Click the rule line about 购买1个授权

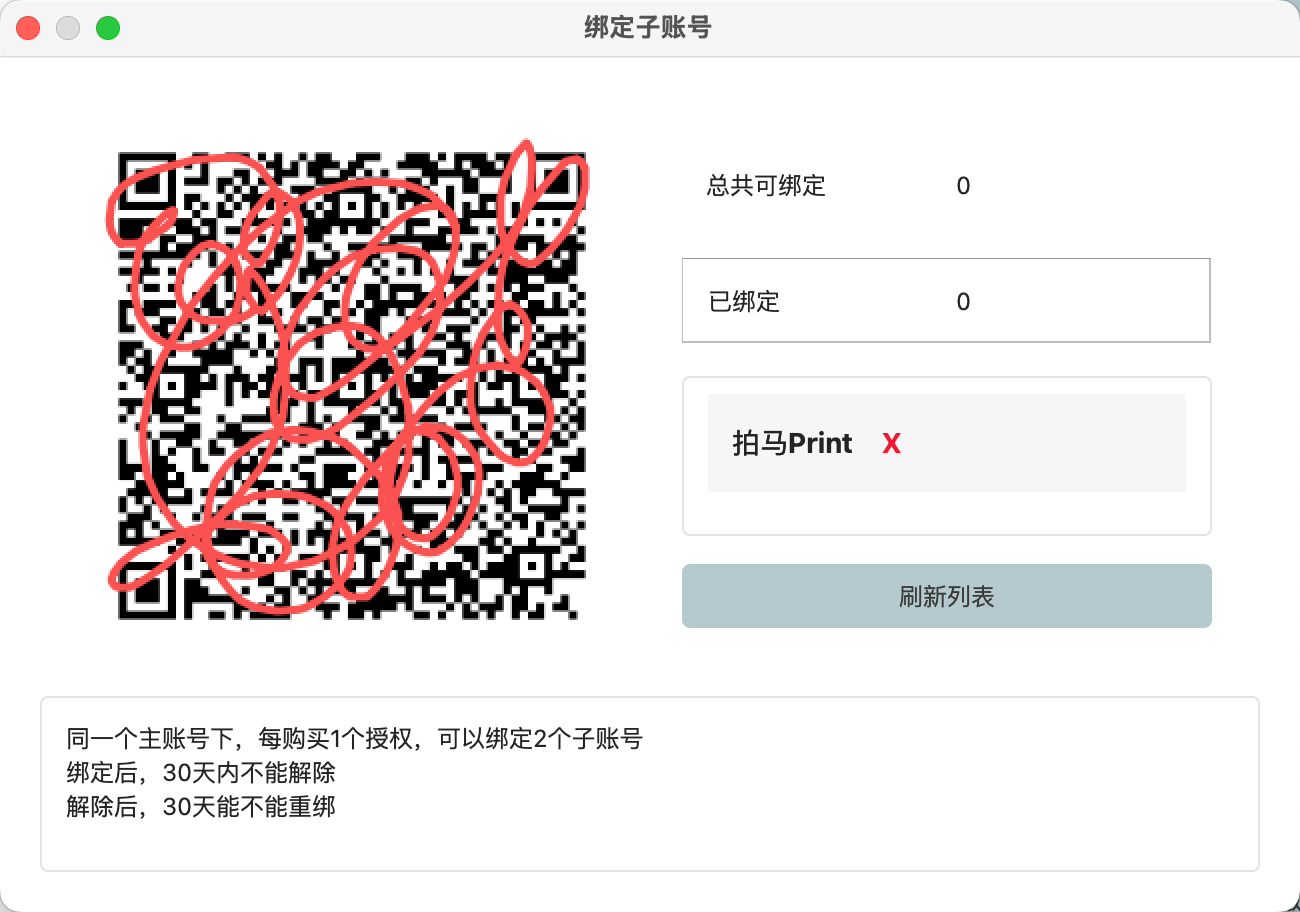354,740
